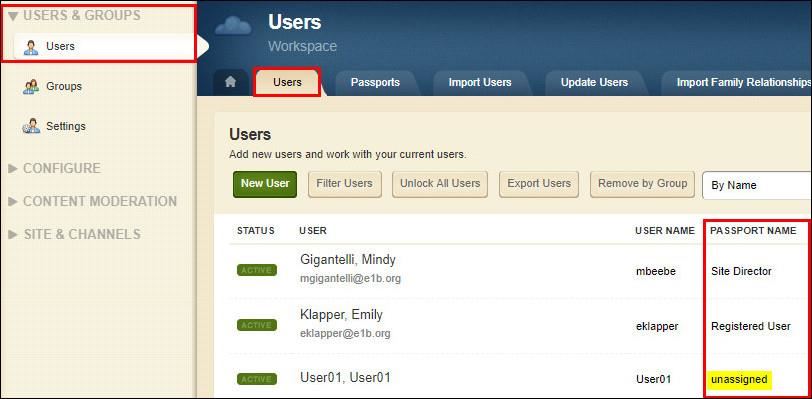Click ACTIVE badge for User01, User01
Viewport: 812px width, 399px height.
pos(257,379)
